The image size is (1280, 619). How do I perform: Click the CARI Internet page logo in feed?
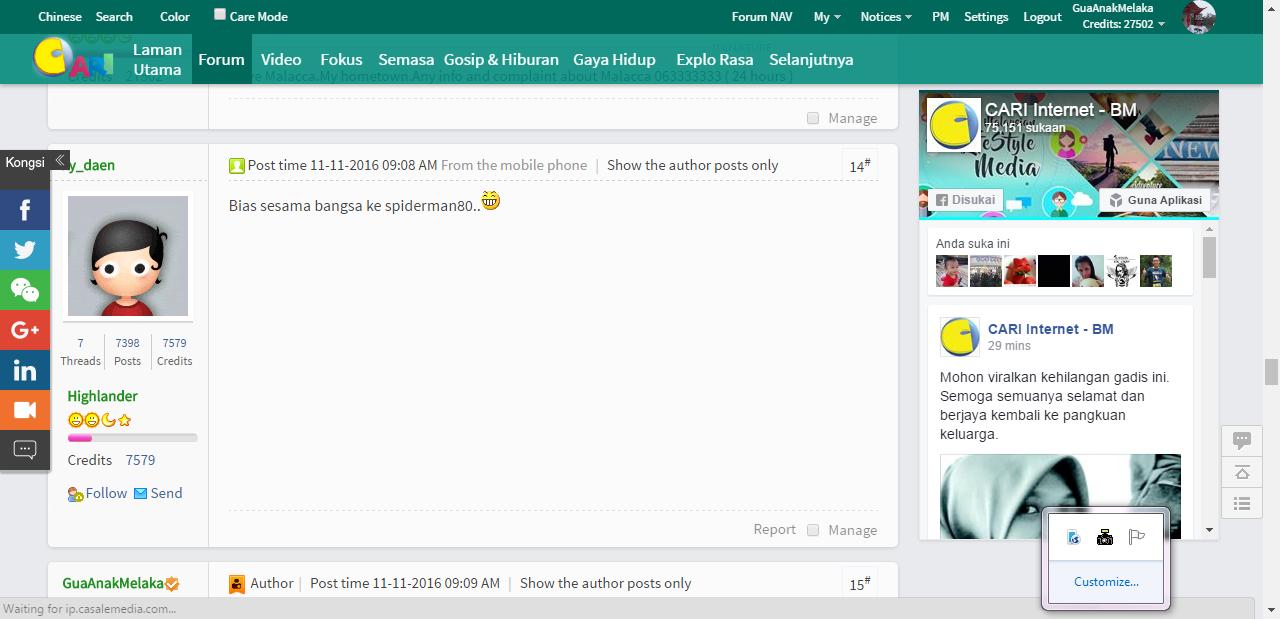960,337
